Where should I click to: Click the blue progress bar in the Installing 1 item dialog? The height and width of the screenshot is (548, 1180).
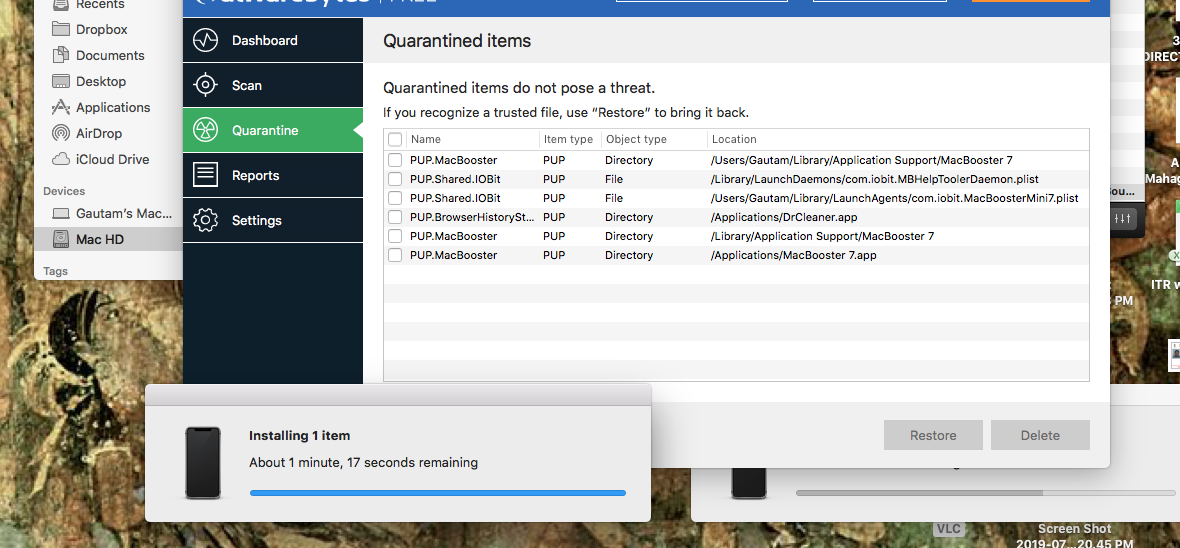[x=437, y=493]
